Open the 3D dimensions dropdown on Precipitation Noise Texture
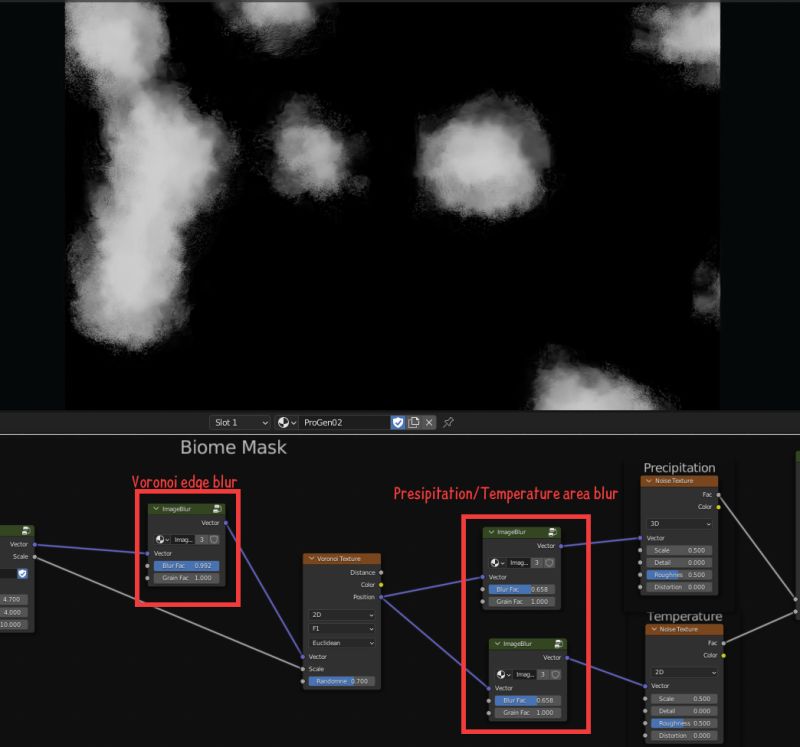800x747 pixels. pyautogui.click(x=680, y=524)
